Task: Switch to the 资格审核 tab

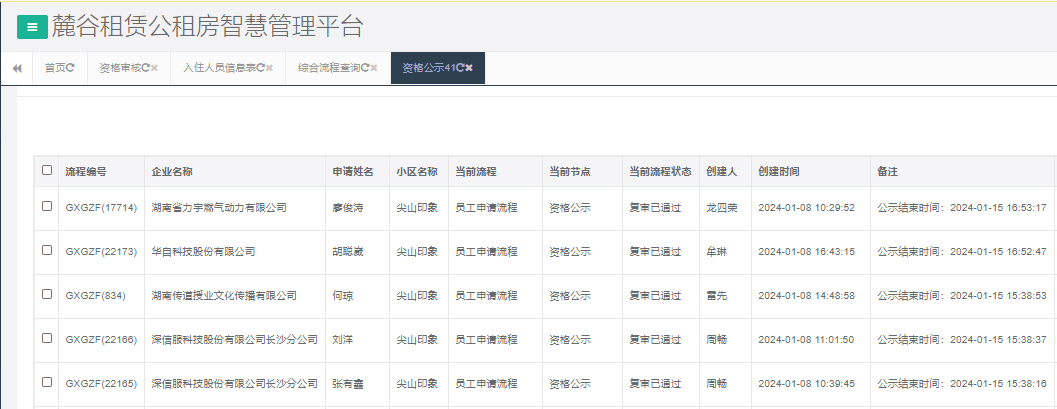Action: 120,67
